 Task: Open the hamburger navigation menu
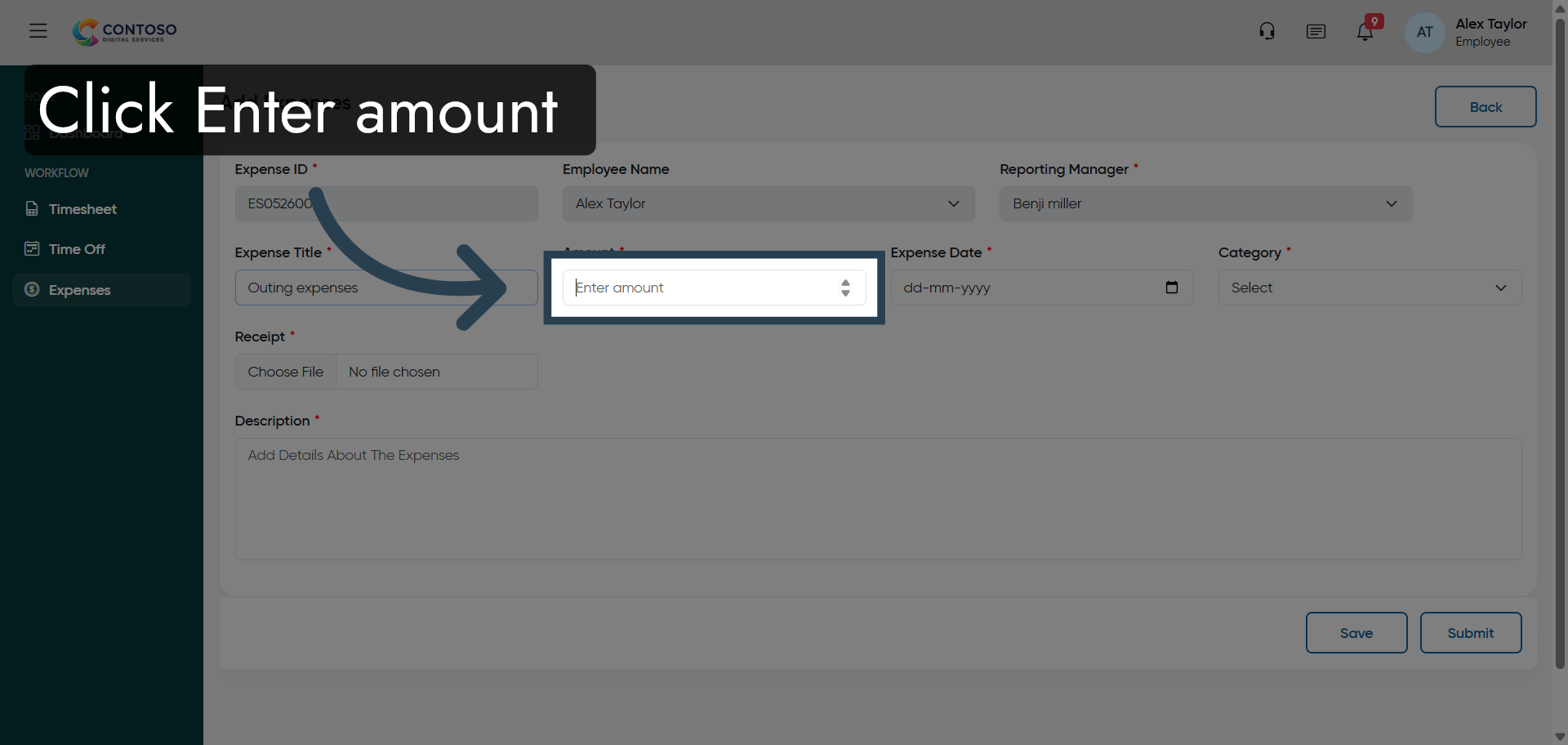(x=38, y=31)
